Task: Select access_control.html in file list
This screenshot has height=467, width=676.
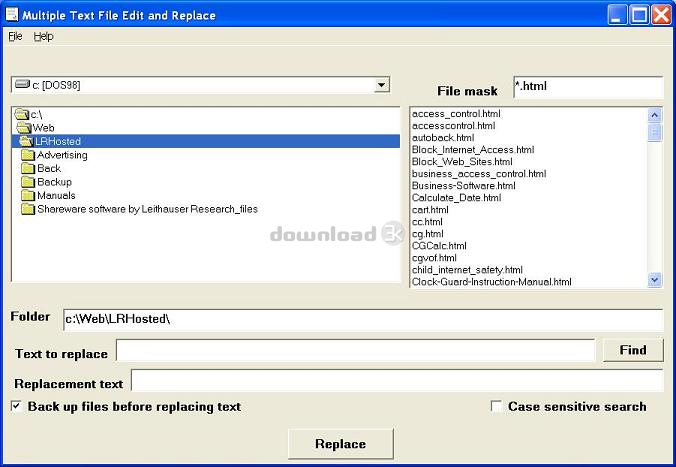Action: [x=456, y=114]
